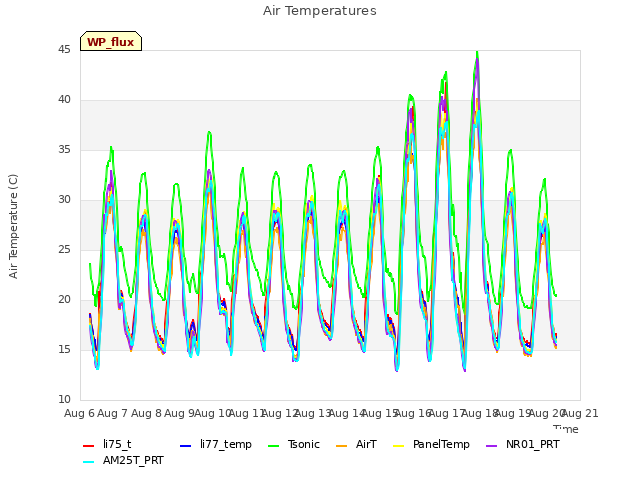Click the red li75_t legend swatch
The height and width of the screenshot is (480, 640).
tap(89, 446)
